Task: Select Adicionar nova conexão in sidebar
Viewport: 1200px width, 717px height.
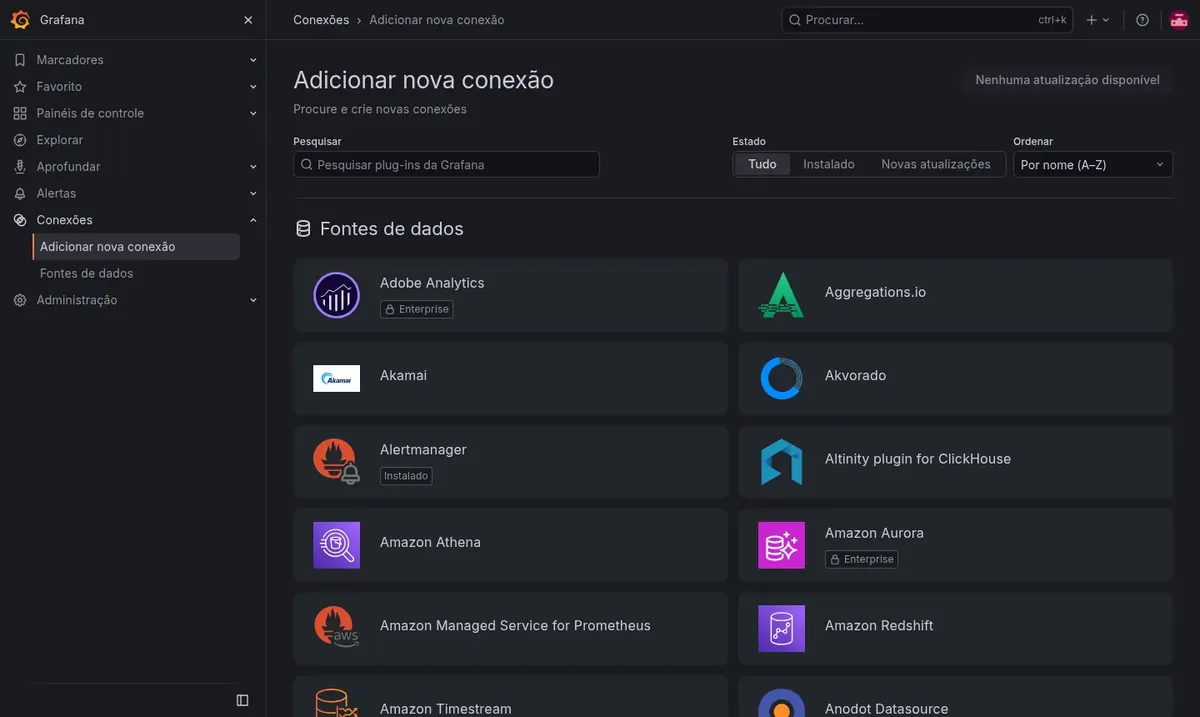Action: coord(136,247)
